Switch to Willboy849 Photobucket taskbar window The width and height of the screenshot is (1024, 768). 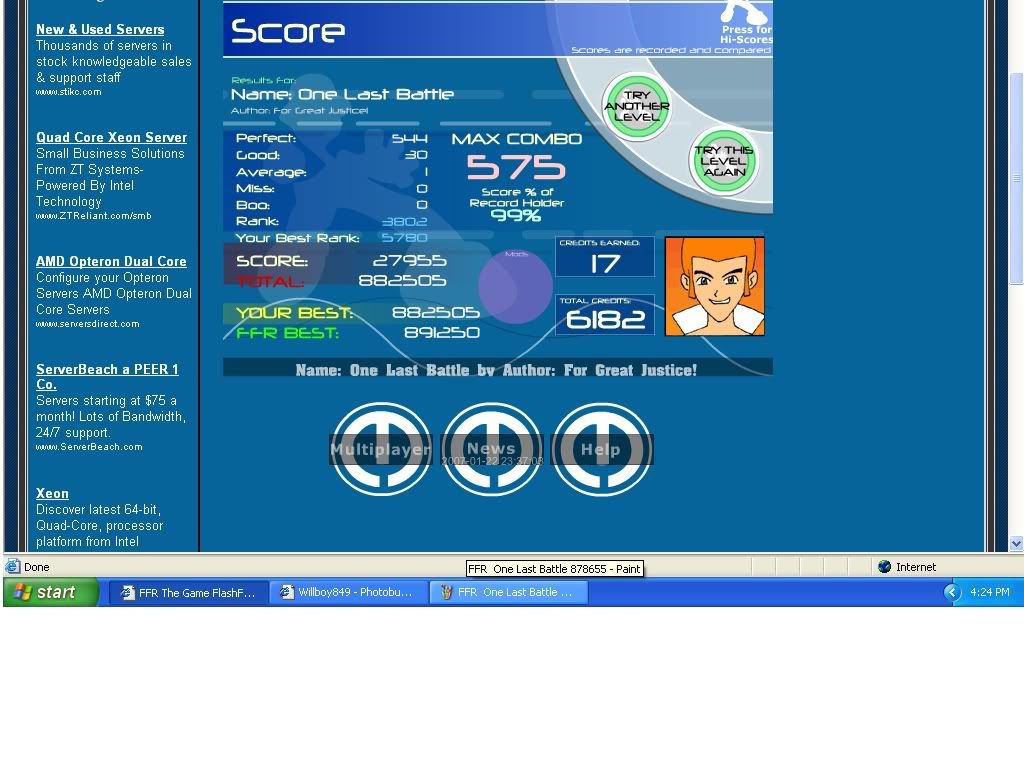[x=348, y=592]
